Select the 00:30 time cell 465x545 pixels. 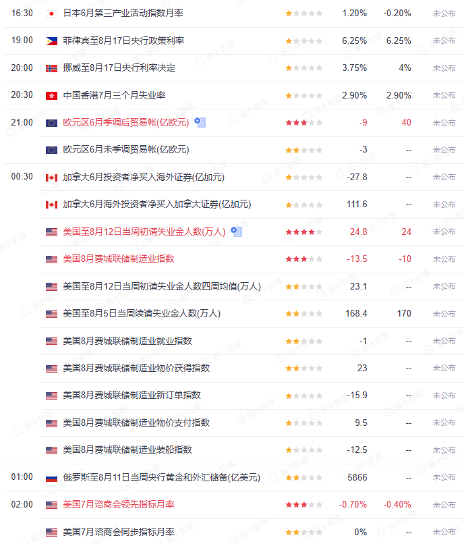click(x=22, y=177)
